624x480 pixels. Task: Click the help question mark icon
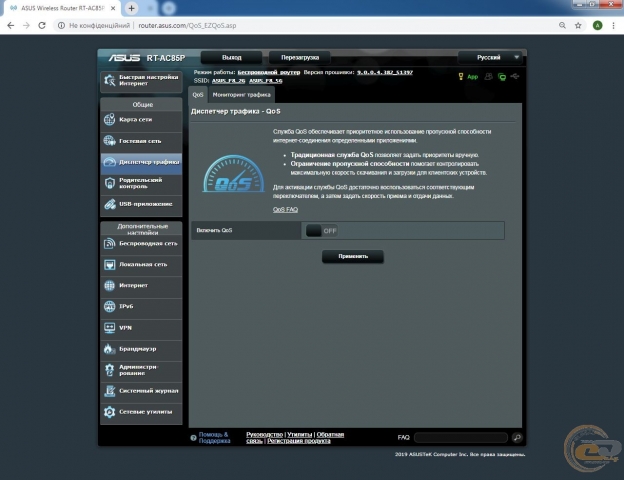coord(193,438)
